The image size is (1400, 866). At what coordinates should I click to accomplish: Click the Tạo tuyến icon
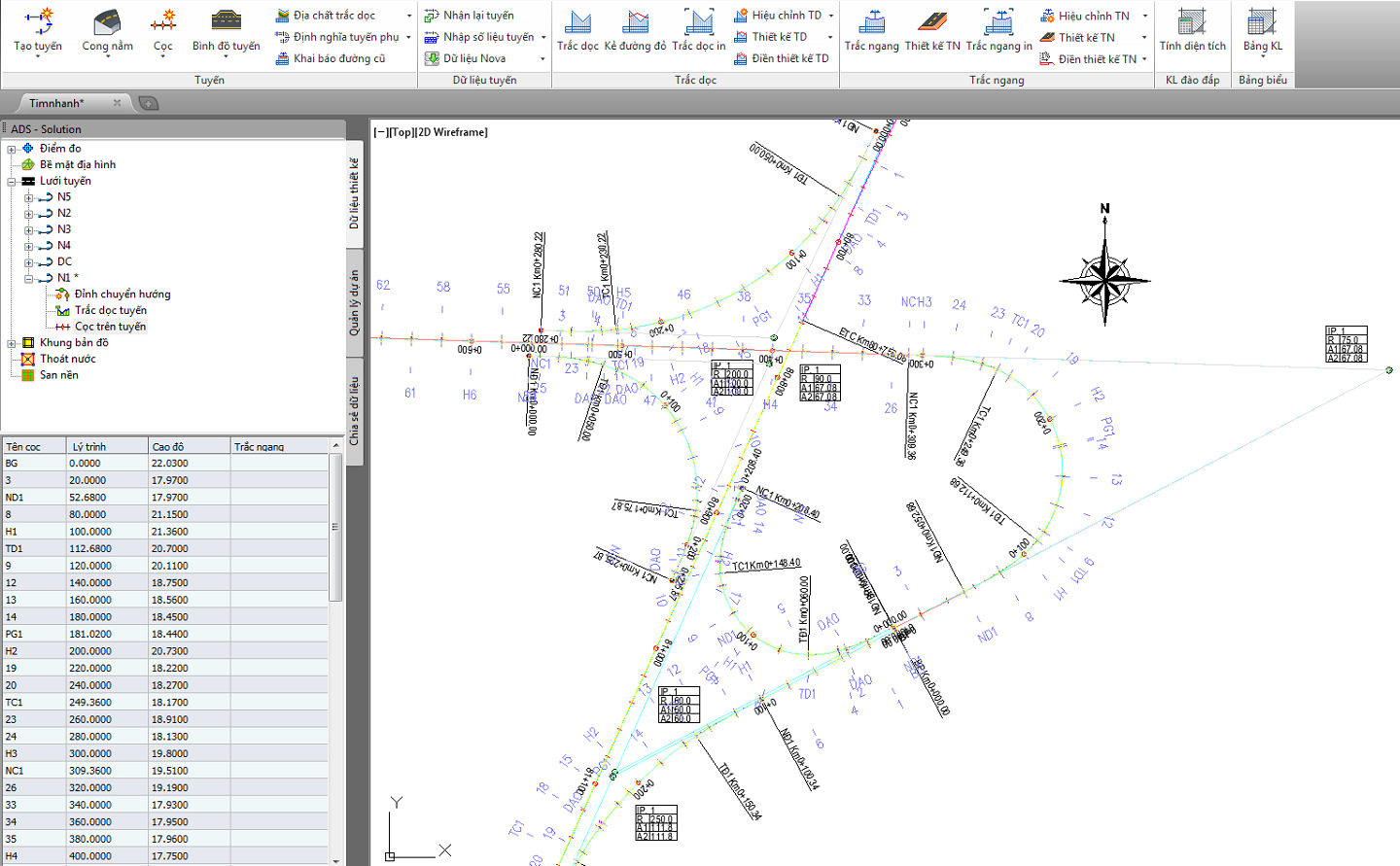[x=38, y=21]
